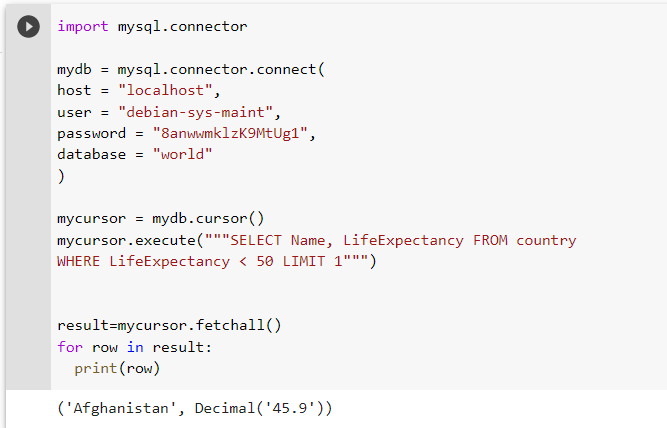Click the for row in result line
This screenshot has height=428, width=667.
[134, 347]
